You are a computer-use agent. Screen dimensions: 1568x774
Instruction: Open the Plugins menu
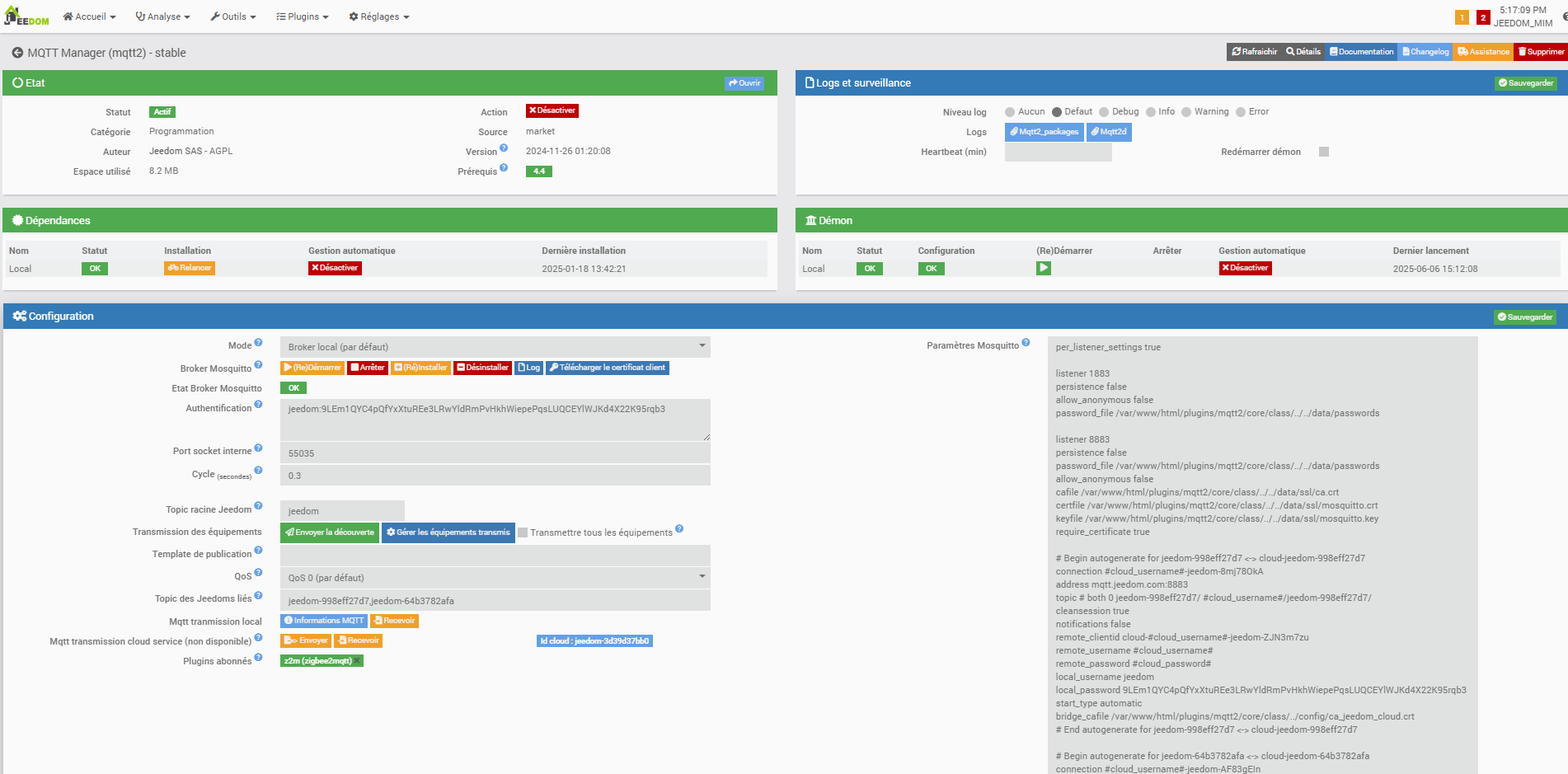tap(302, 16)
